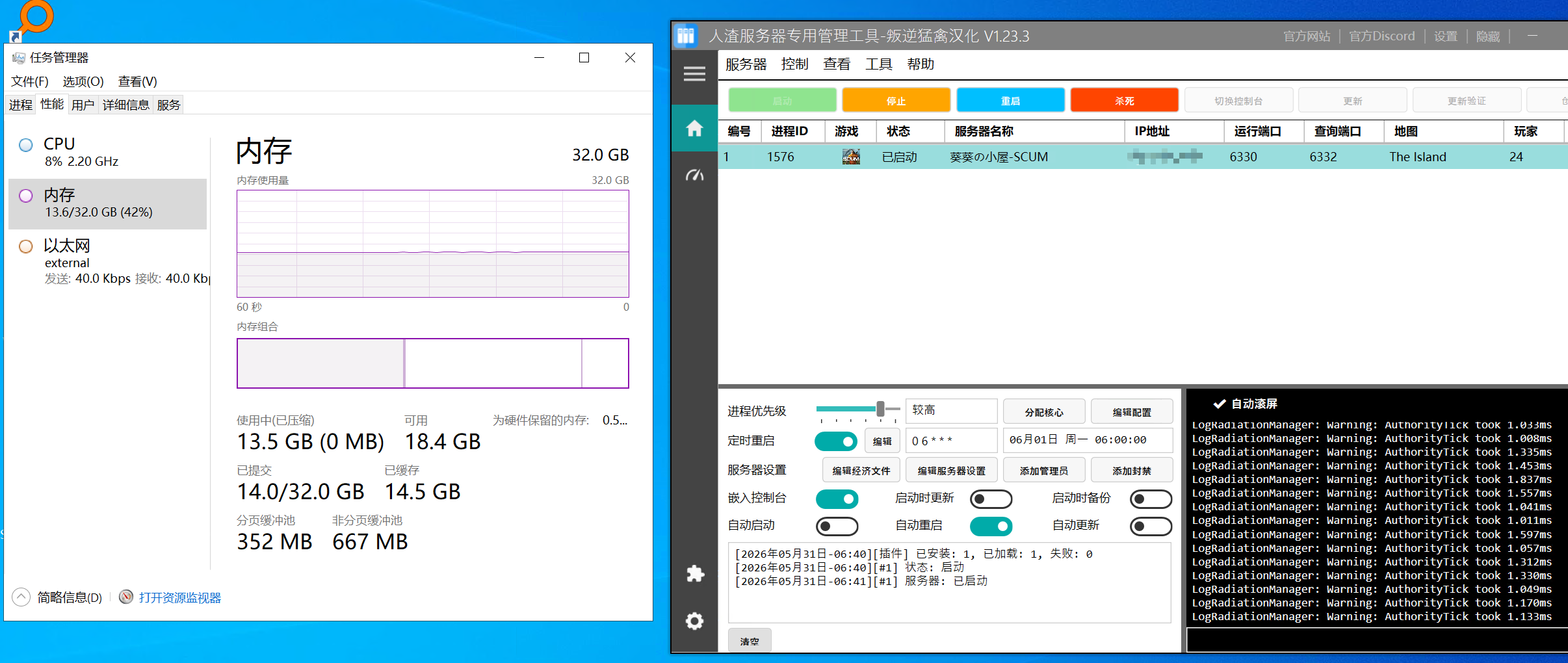This screenshot has height=663, width=1568.
Task: Open the 帮助 menu
Action: pyautogui.click(x=921, y=64)
